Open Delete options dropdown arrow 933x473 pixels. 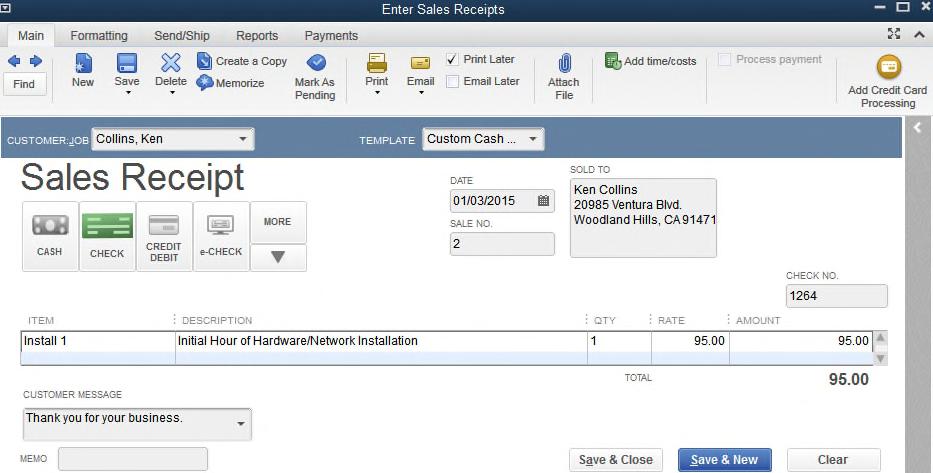click(x=172, y=93)
